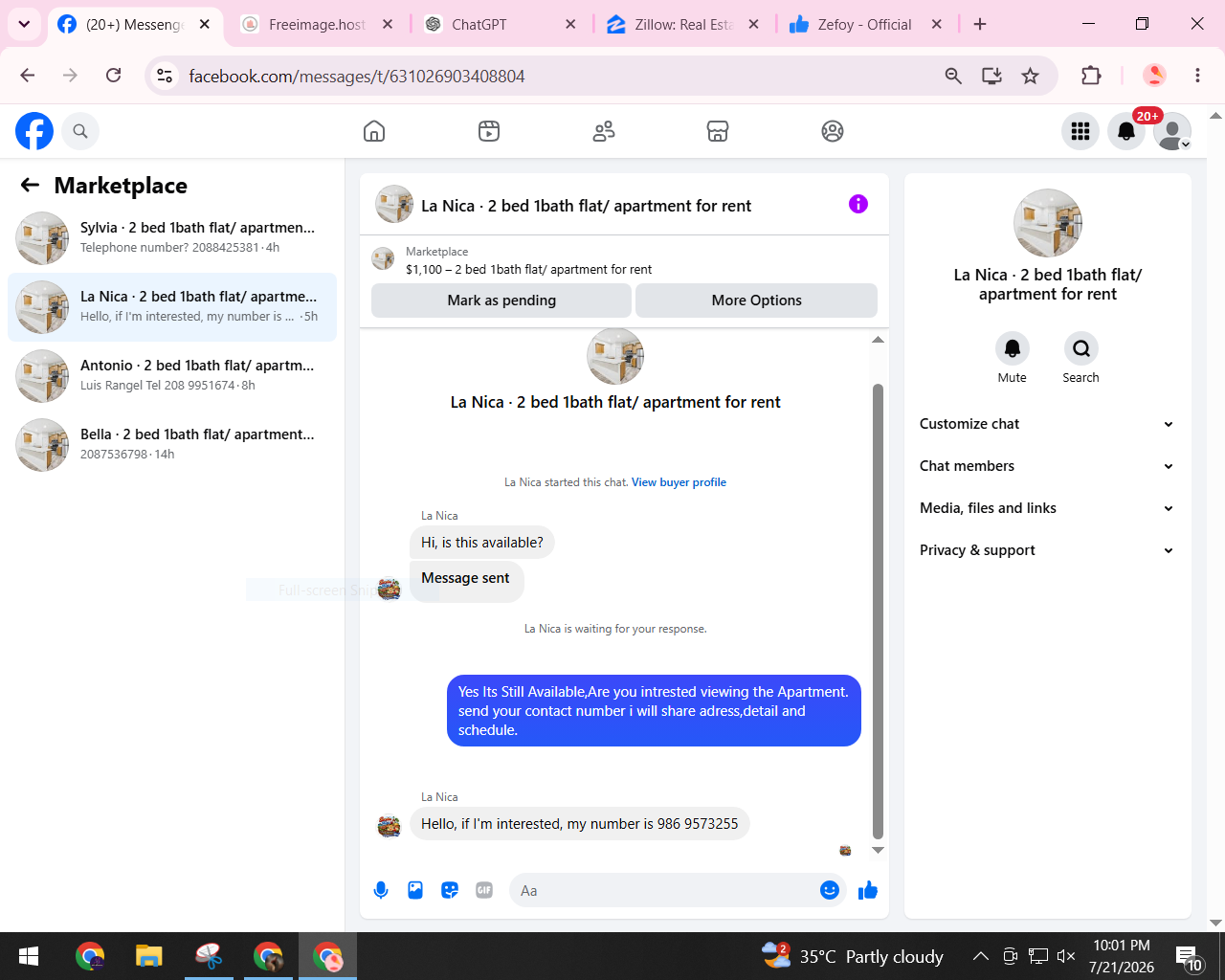The height and width of the screenshot is (980, 1225).
Task: Switch to the Freeimage.host tab
Action: [317, 25]
